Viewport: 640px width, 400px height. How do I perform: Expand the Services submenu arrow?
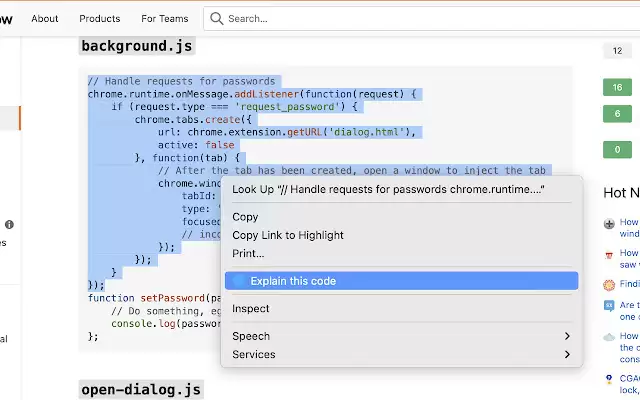pos(567,354)
